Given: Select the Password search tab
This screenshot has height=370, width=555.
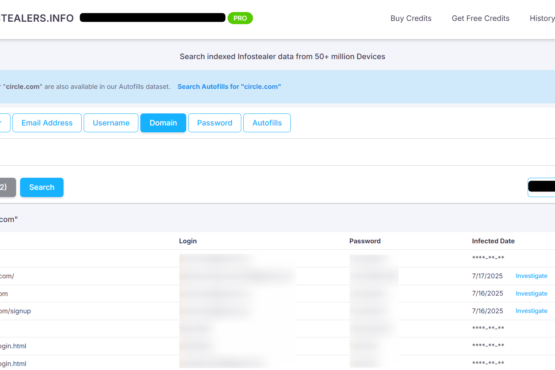Looking at the screenshot, I should (x=214, y=123).
